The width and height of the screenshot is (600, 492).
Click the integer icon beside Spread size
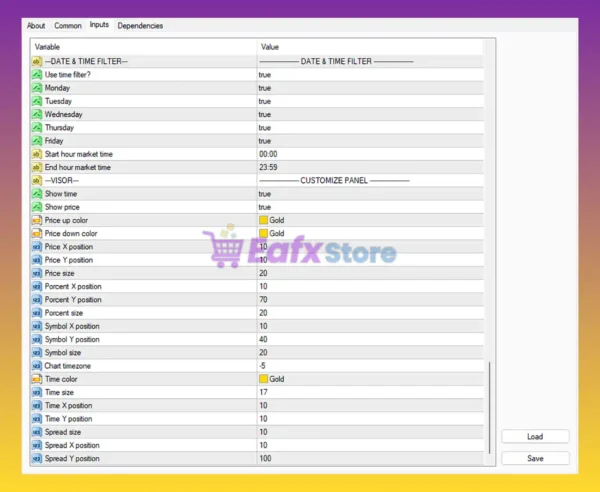point(37,432)
